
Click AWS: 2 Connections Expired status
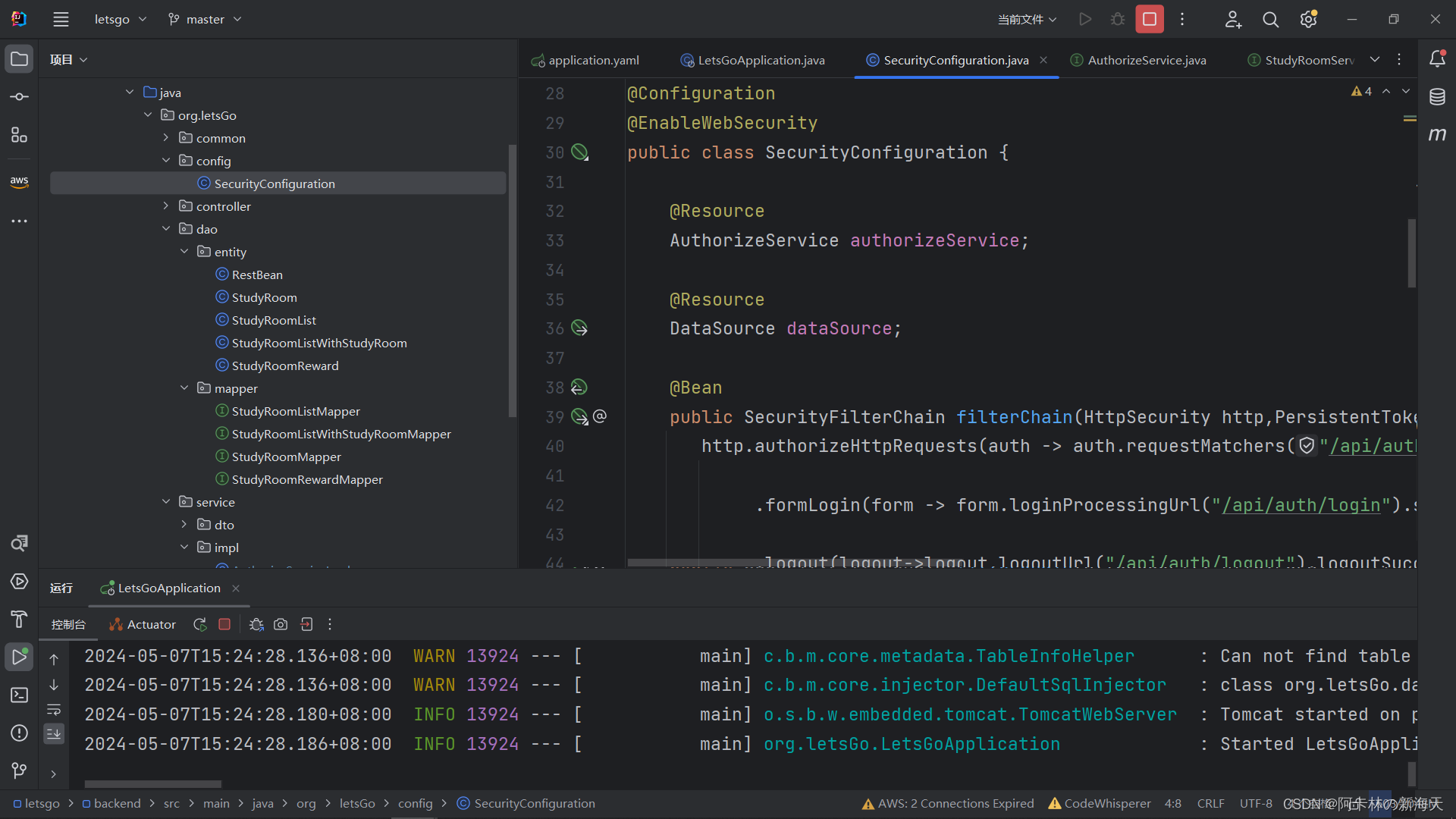tap(948, 803)
